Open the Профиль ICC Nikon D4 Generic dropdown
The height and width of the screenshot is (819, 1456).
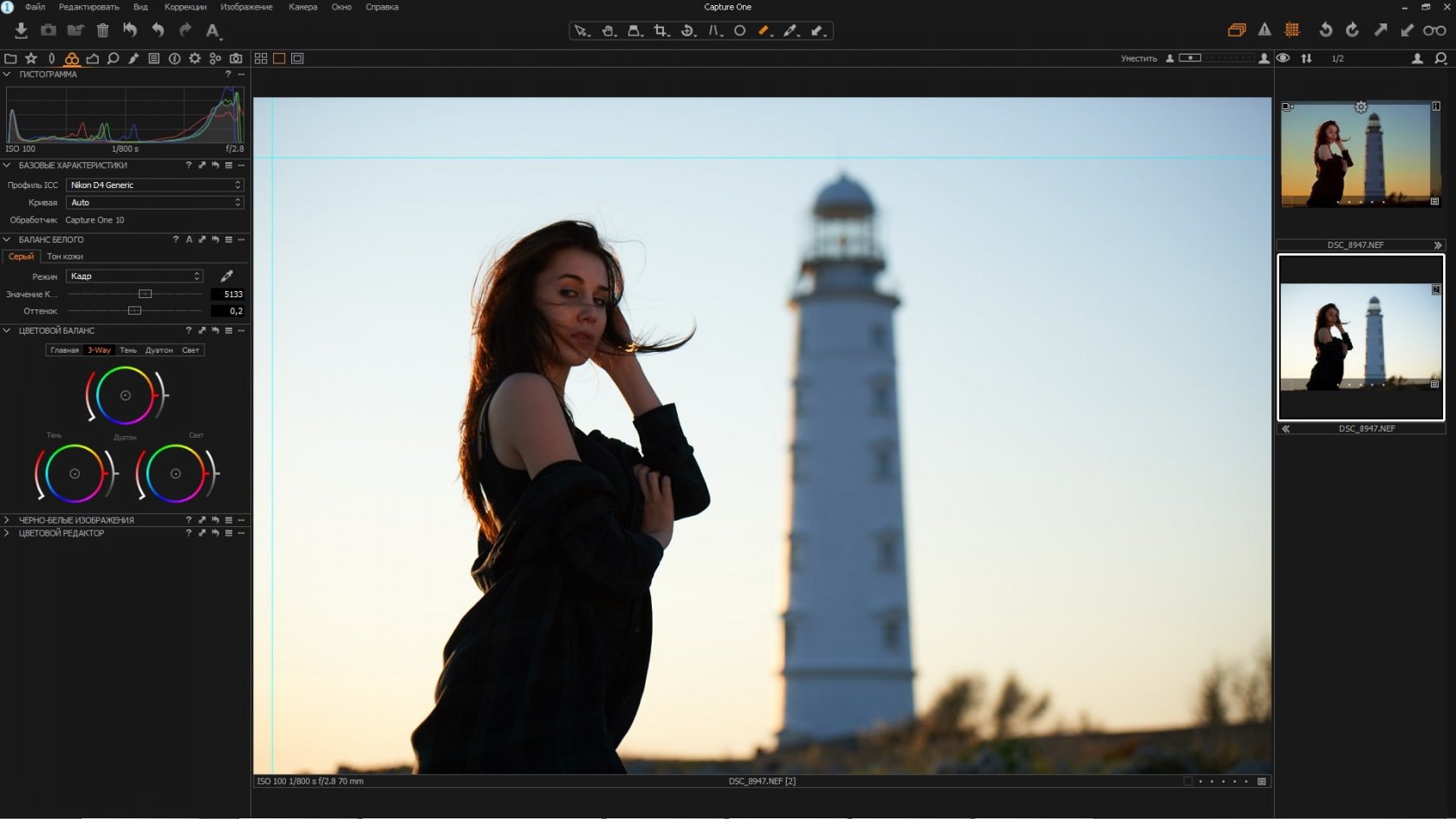coord(155,185)
